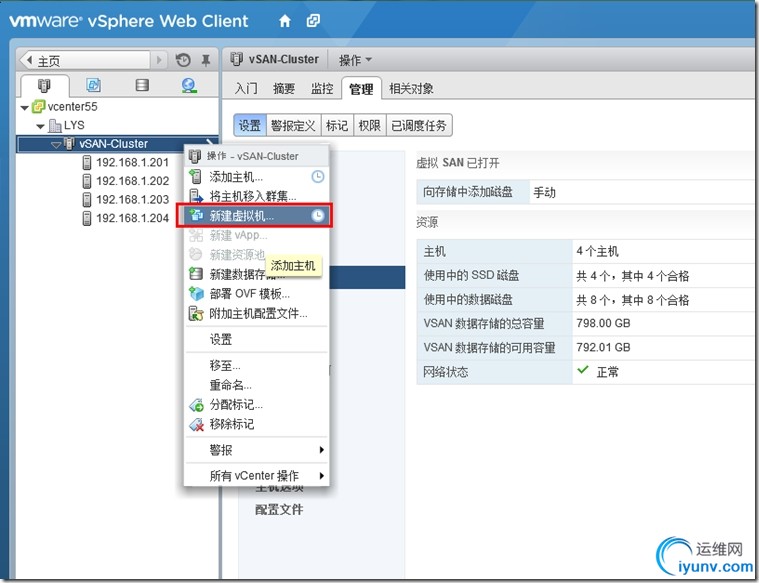759x583 pixels.
Task: Choose 附加主机配置文件 menu item
Action: [257, 314]
